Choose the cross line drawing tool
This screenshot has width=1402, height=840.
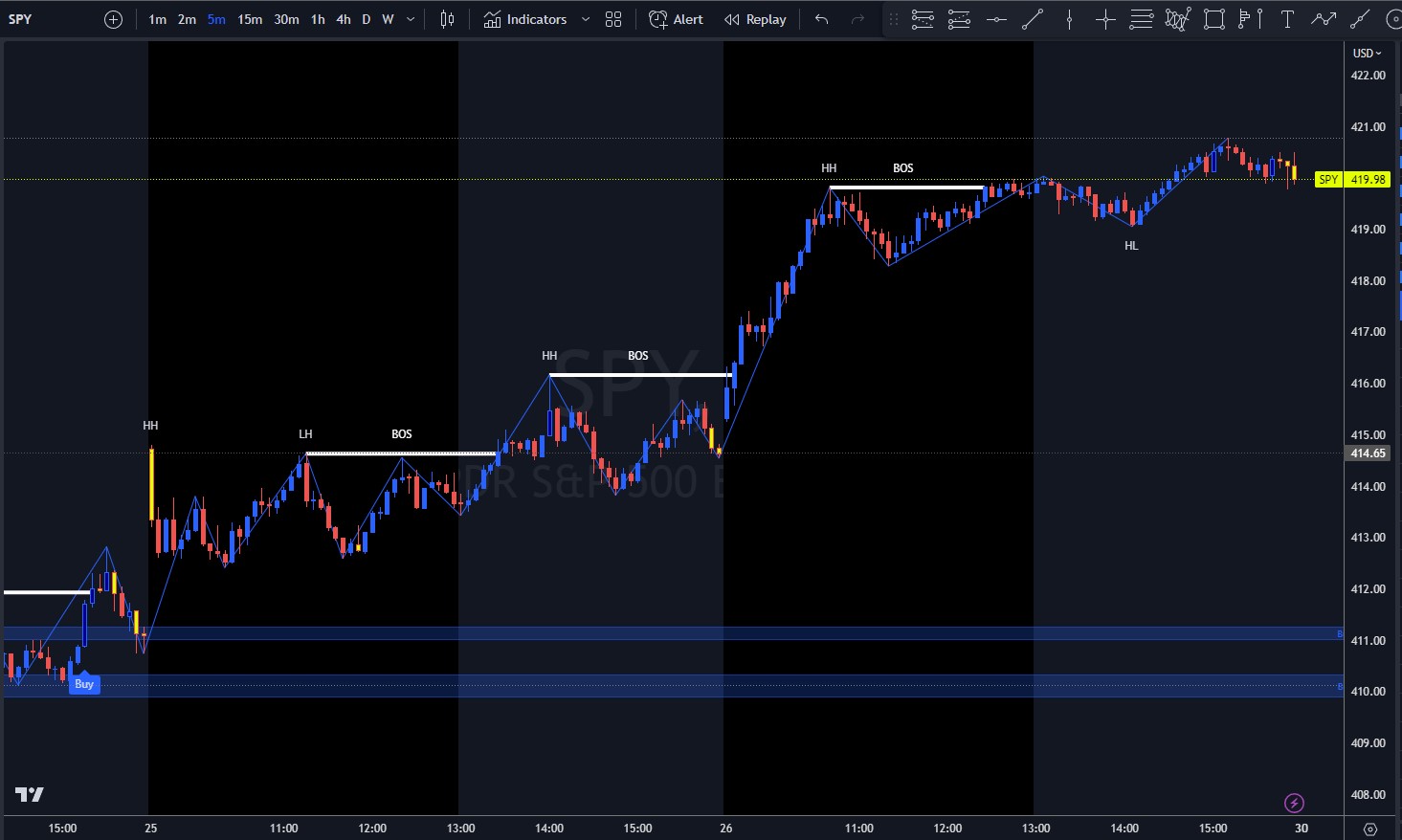click(x=1105, y=19)
